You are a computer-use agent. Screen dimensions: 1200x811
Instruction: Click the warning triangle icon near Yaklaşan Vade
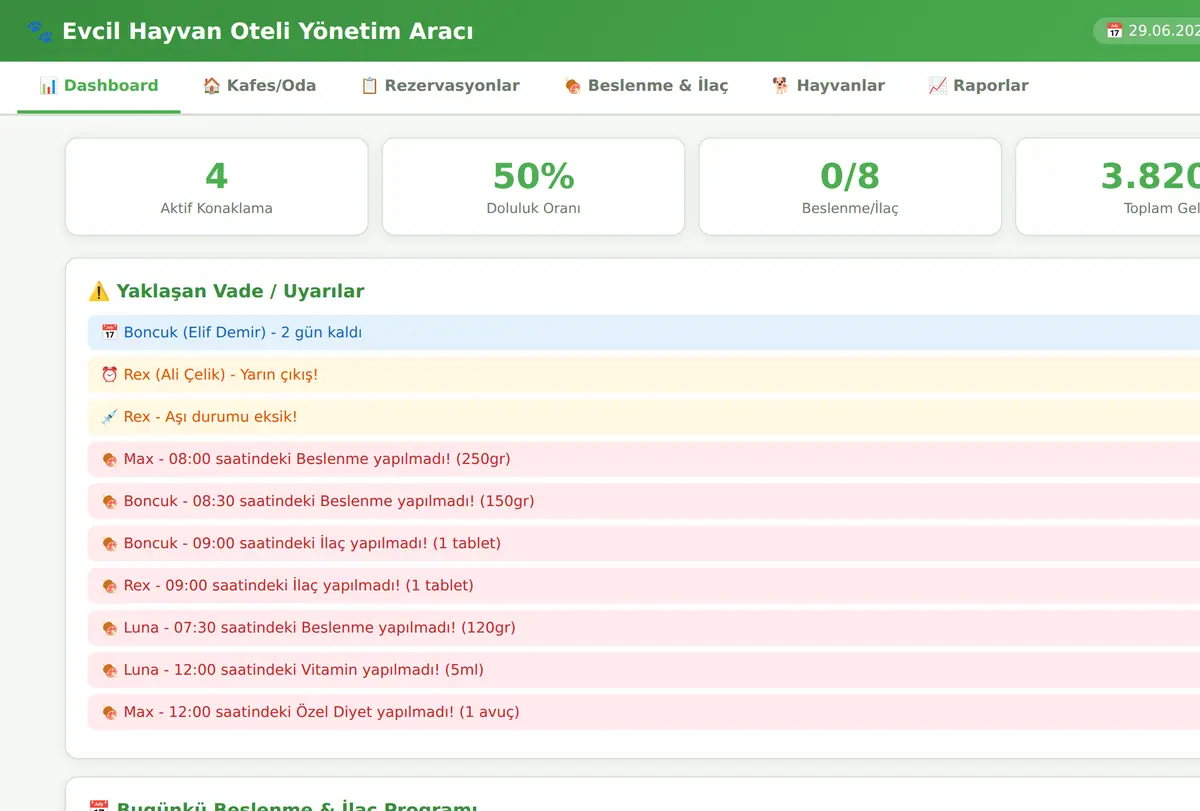(x=99, y=291)
